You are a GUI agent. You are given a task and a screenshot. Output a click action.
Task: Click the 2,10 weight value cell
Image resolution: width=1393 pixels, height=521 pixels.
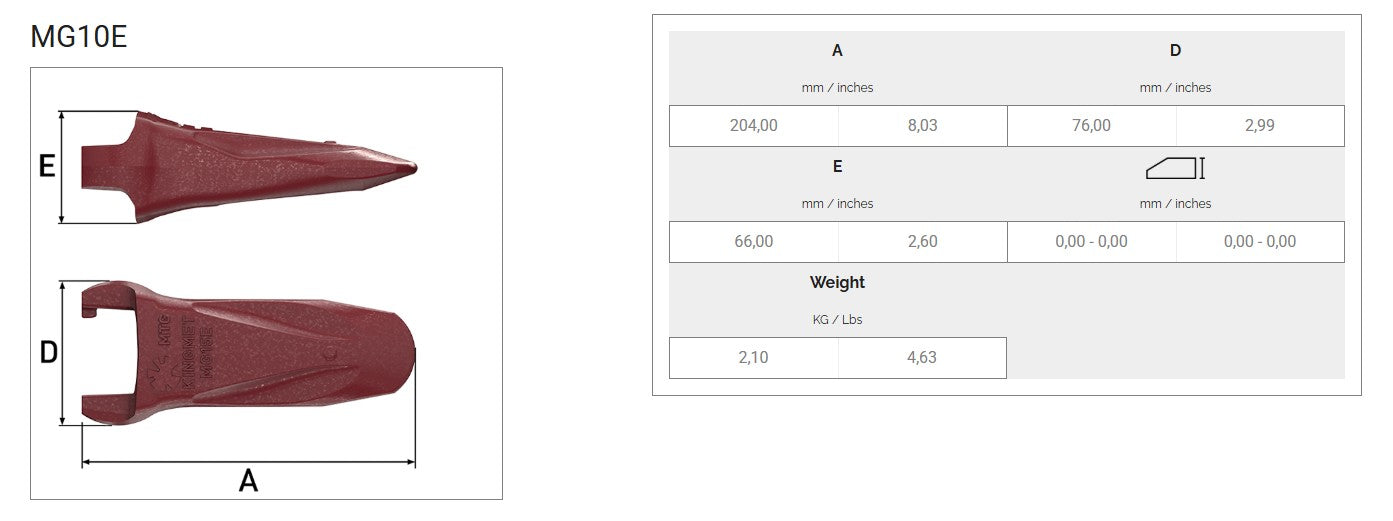point(753,358)
